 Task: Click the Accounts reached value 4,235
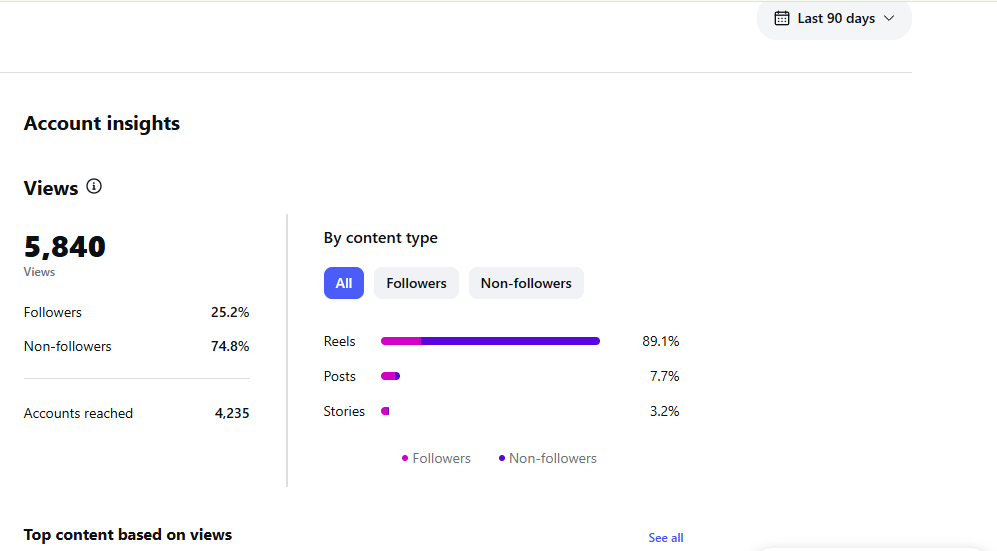coord(232,413)
